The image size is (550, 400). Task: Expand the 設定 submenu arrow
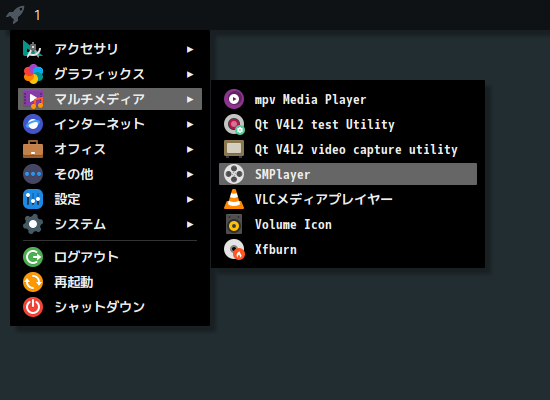190,199
